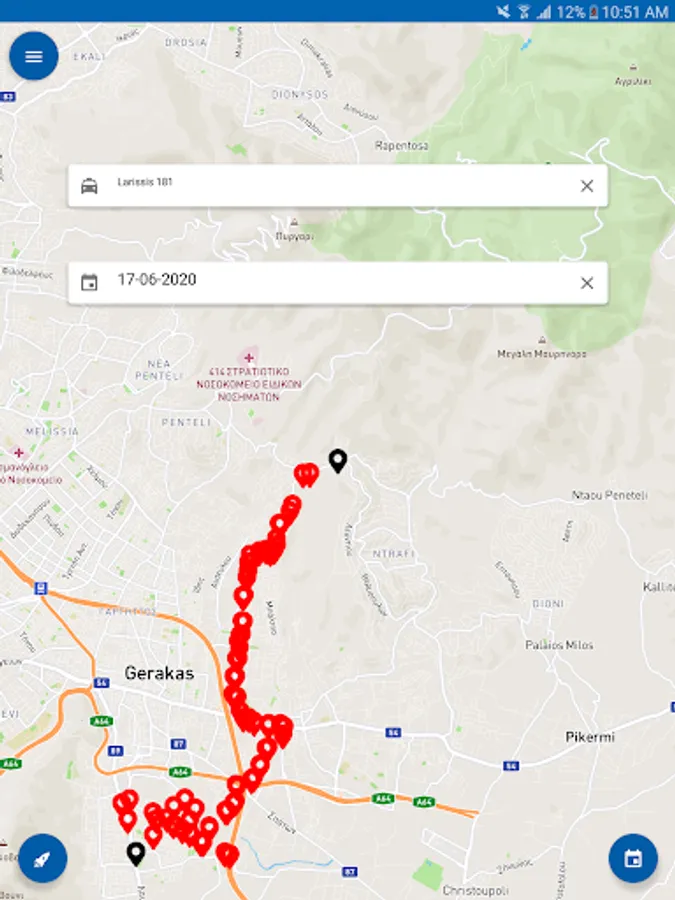Clear the Larissis 181 vehicle field
This screenshot has width=675, height=900.
(587, 186)
